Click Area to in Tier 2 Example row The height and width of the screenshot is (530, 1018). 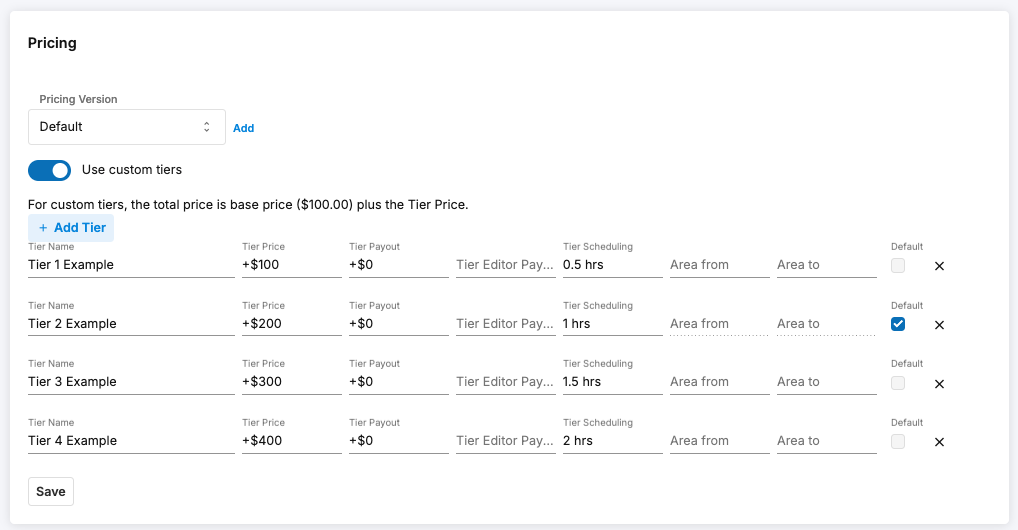[826, 323]
